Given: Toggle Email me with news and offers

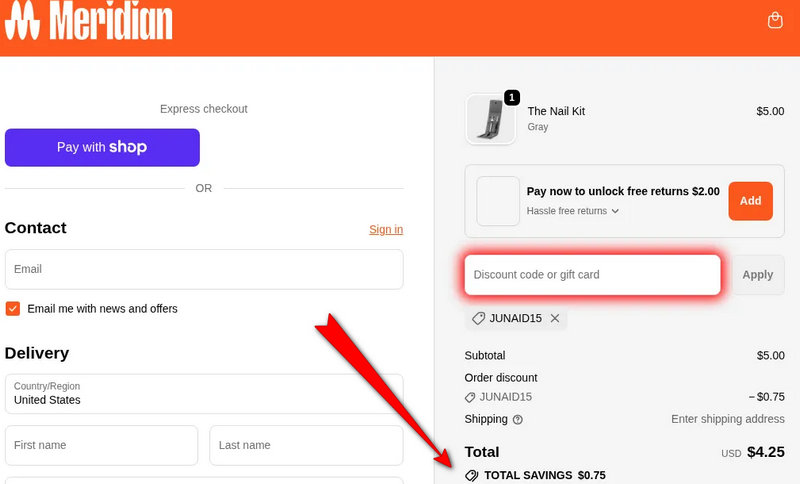Looking at the screenshot, I should [x=13, y=309].
